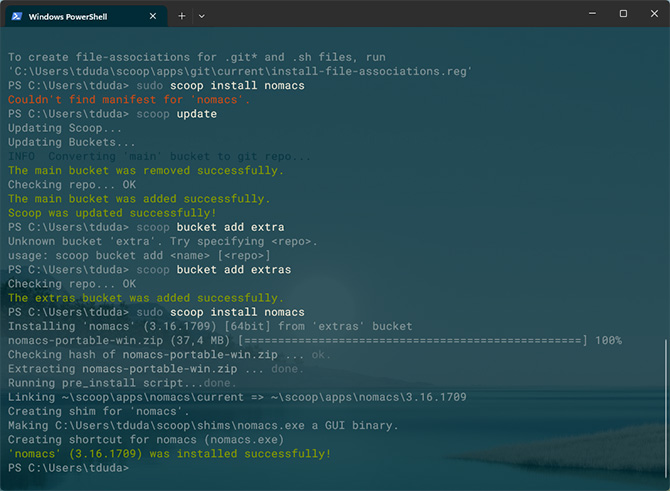Select the Windows PowerShell tab
The image size is (670, 491).
click(x=87, y=16)
